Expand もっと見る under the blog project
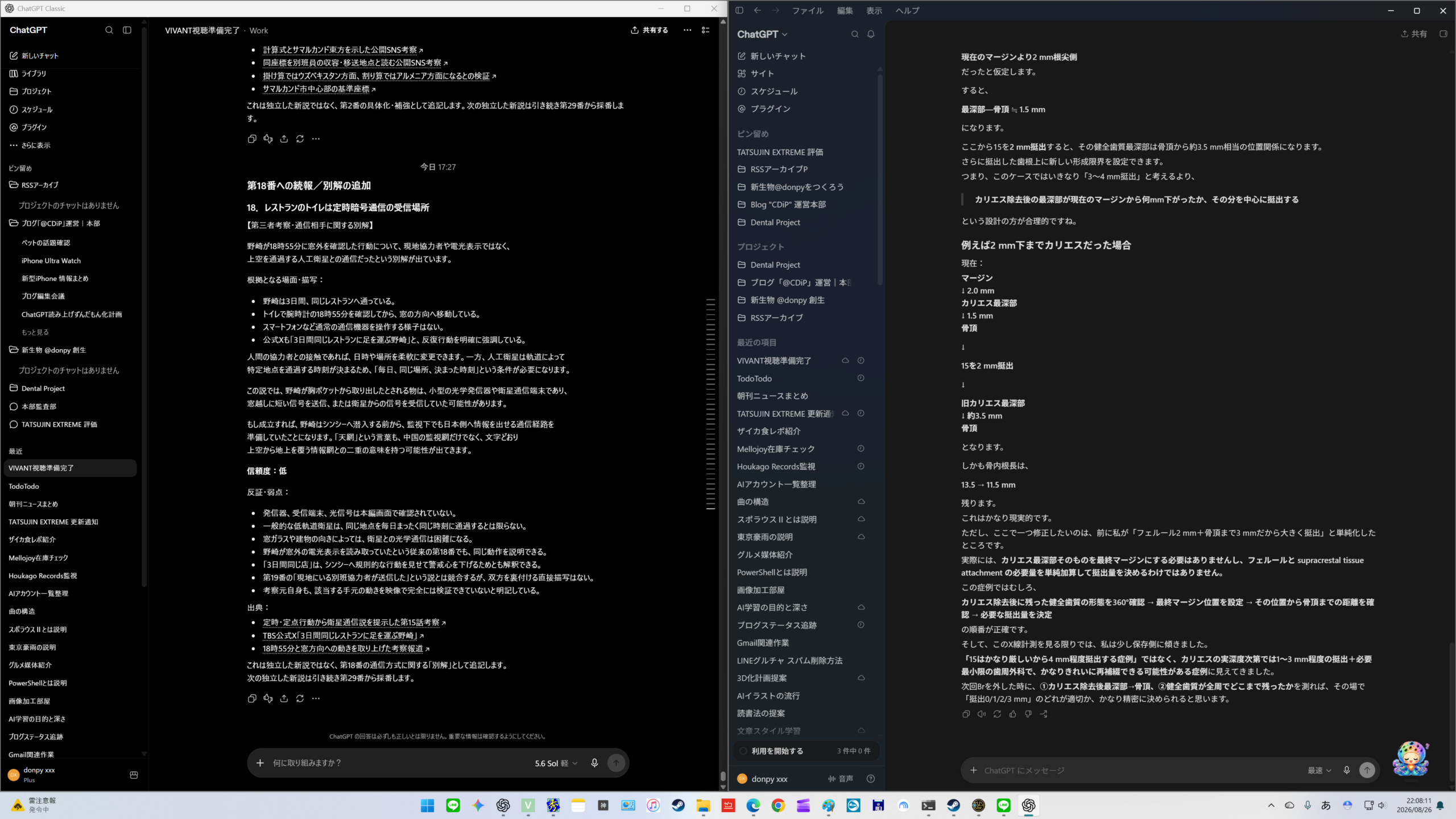The image size is (1456, 819). pos(35,332)
